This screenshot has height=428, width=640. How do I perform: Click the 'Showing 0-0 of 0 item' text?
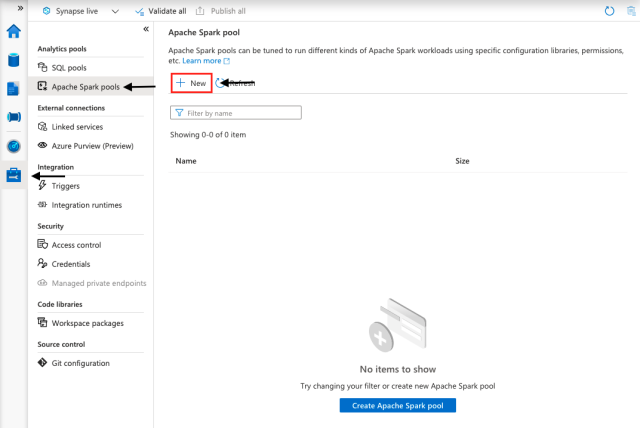click(x=208, y=135)
